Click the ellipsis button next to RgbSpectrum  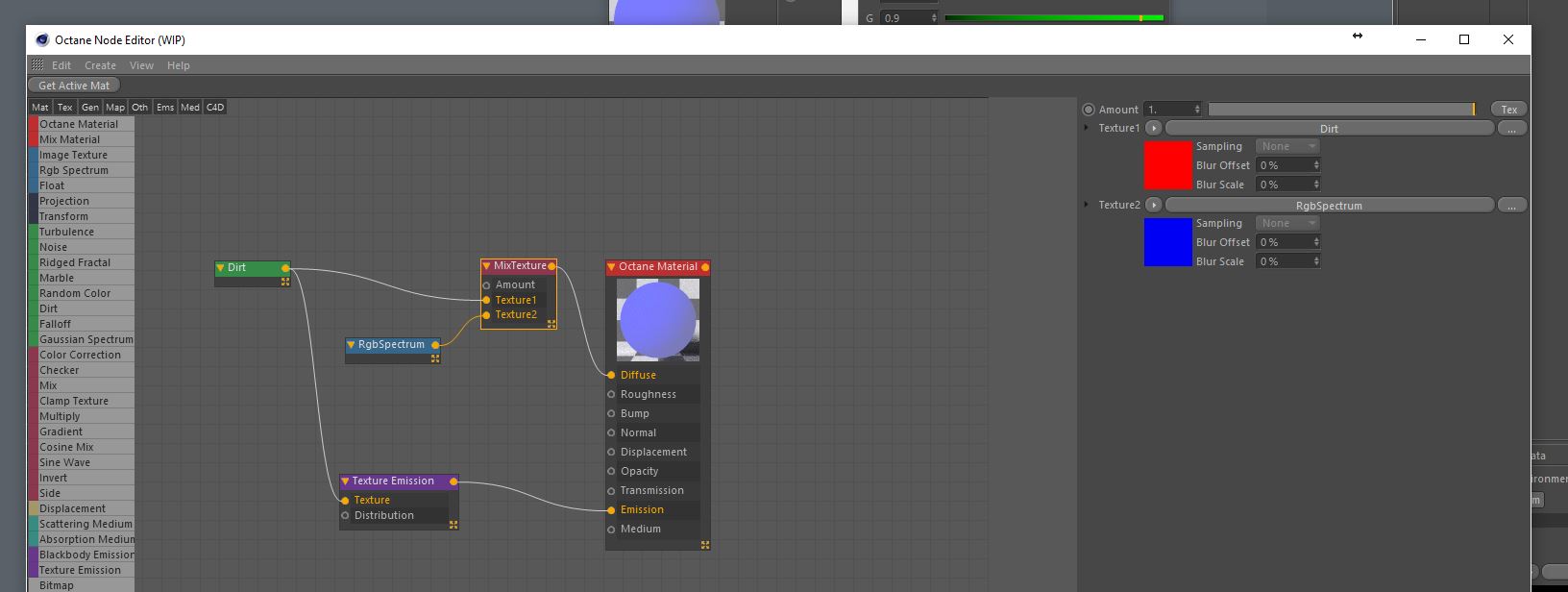pyautogui.click(x=1511, y=205)
